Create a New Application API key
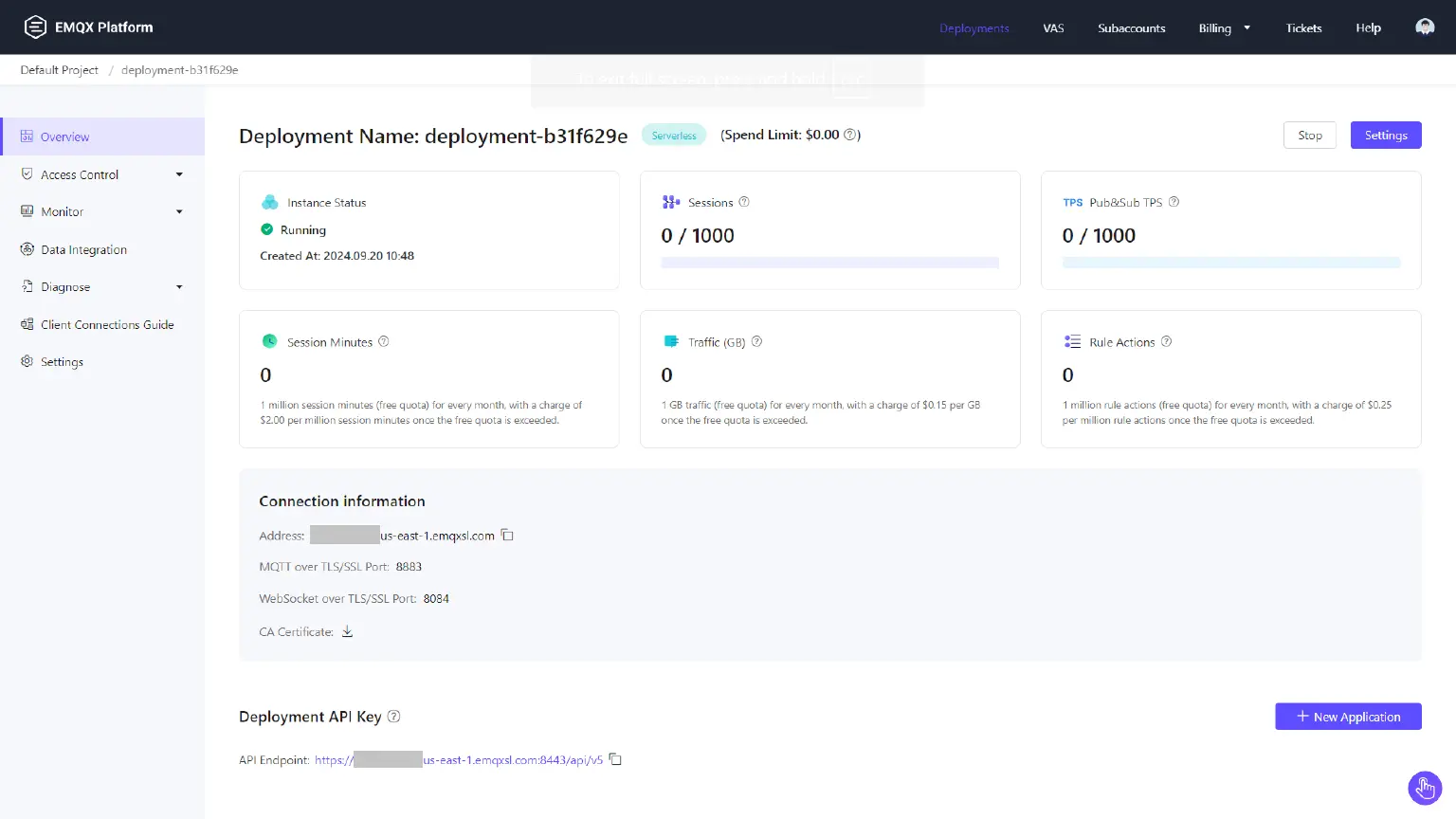Screen dimensions: 1456x819 pyautogui.click(x=1348, y=716)
